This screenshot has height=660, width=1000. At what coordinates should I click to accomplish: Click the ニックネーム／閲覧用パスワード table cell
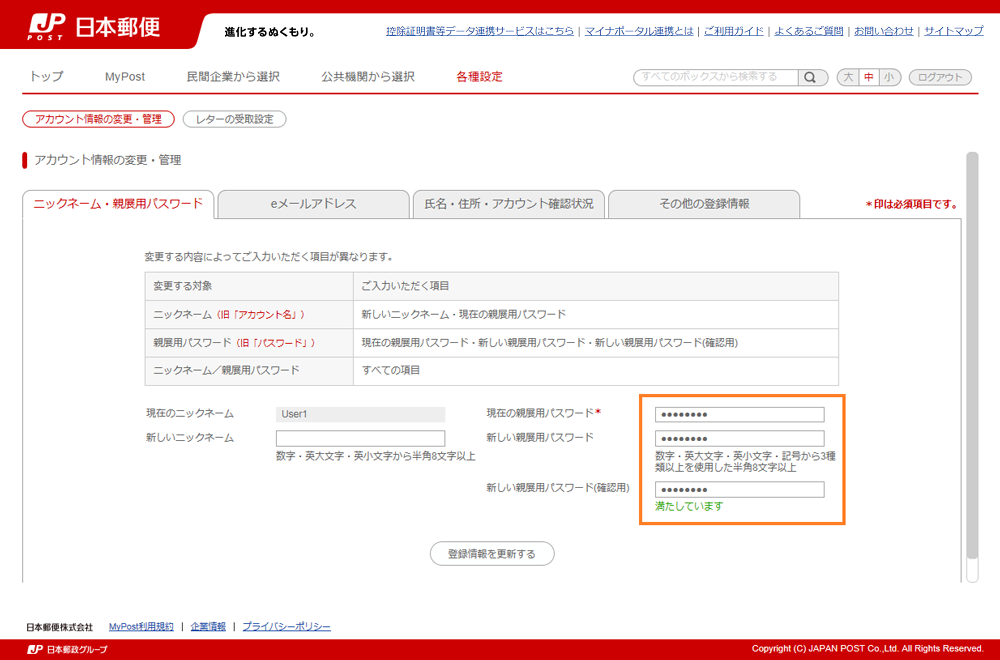[x=249, y=370]
